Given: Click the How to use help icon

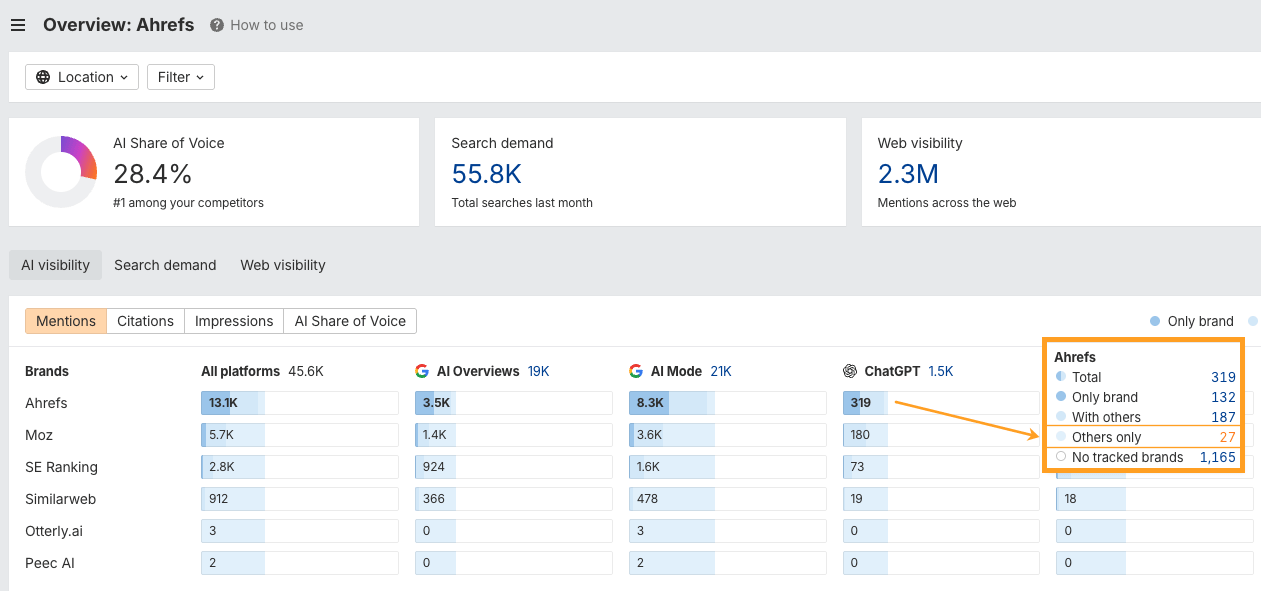Looking at the screenshot, I should [x=218, y=25].
